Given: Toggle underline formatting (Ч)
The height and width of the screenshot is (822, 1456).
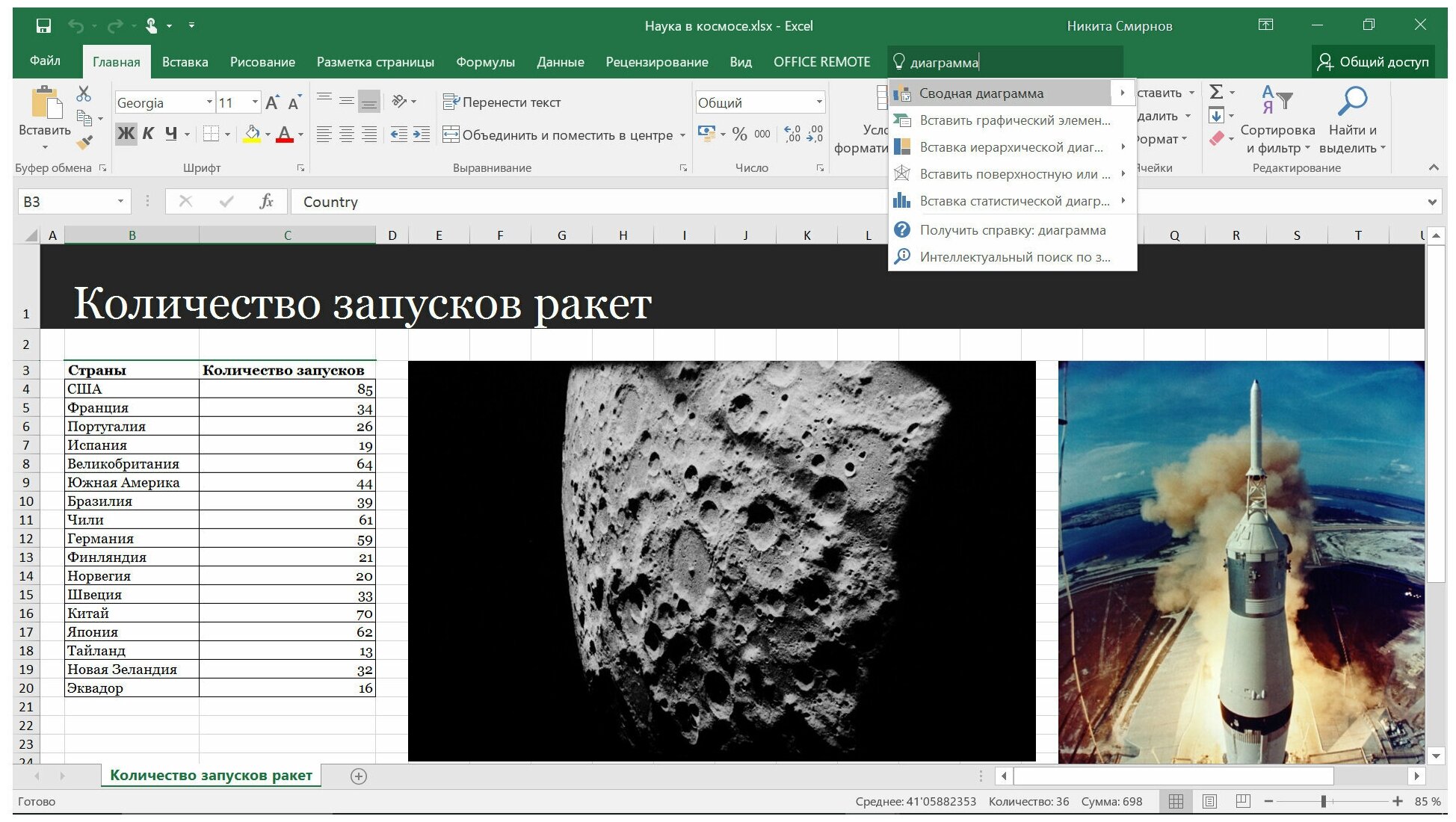Looking at the screenshot, I should point(171,134).
